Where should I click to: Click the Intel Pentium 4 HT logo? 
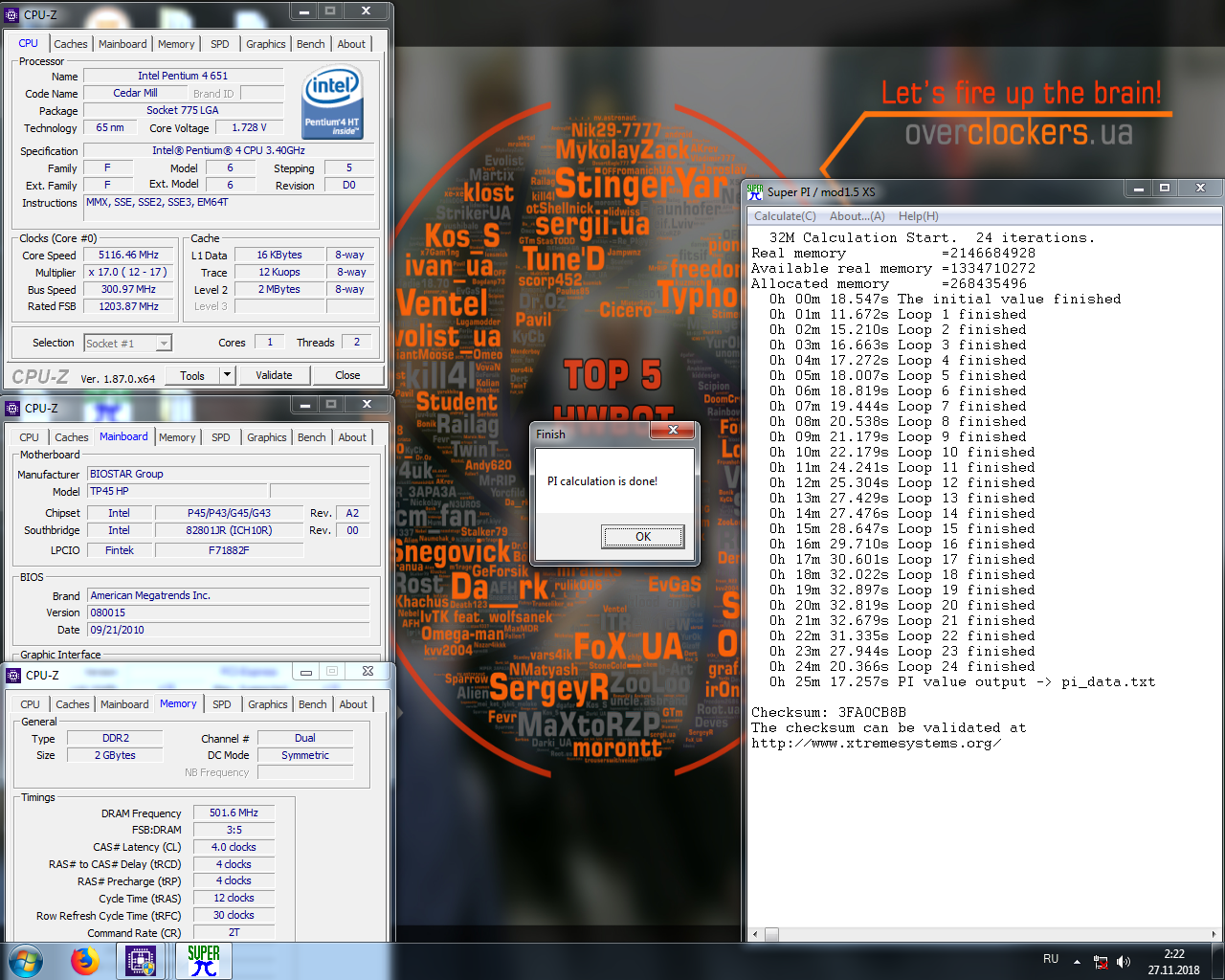pos(332,101)
